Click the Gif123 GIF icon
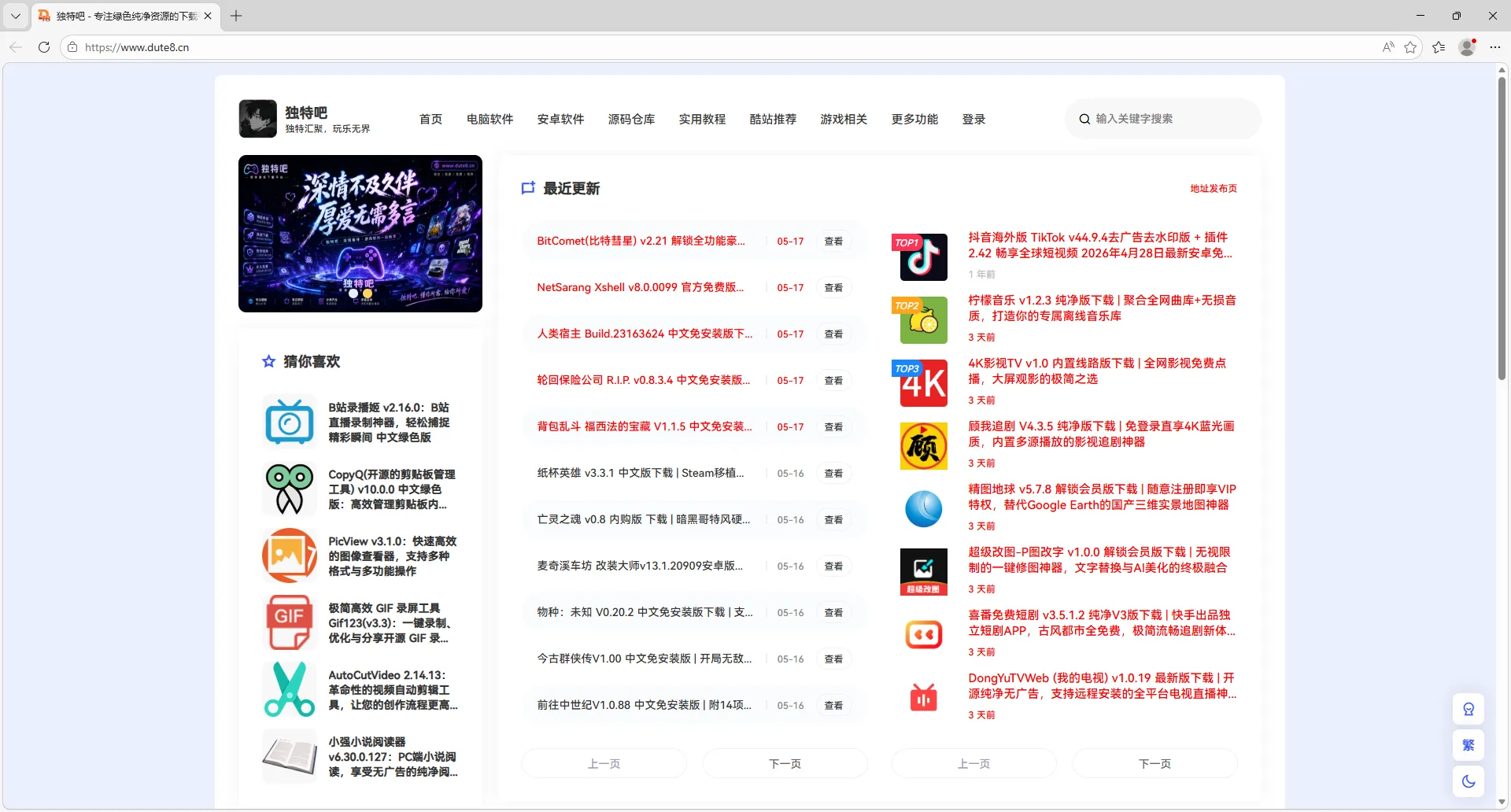Image resolution: width=1511 pixels, height=812 pixels. 290,622
